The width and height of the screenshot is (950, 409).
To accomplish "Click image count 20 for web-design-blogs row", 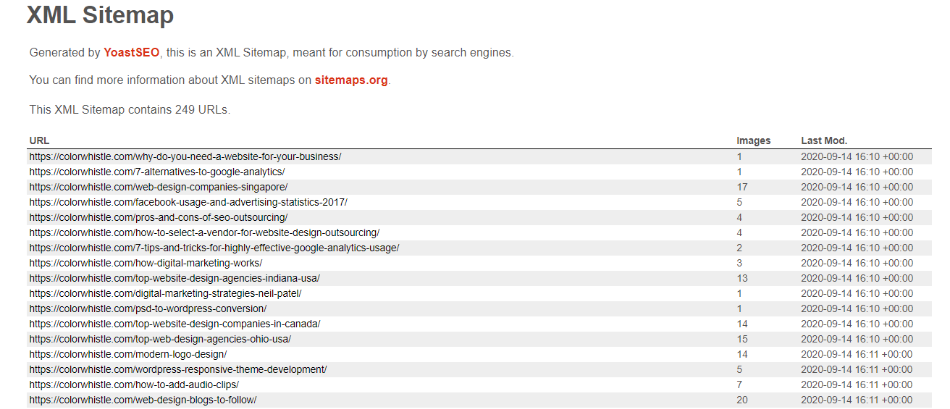I will (742, 399).
